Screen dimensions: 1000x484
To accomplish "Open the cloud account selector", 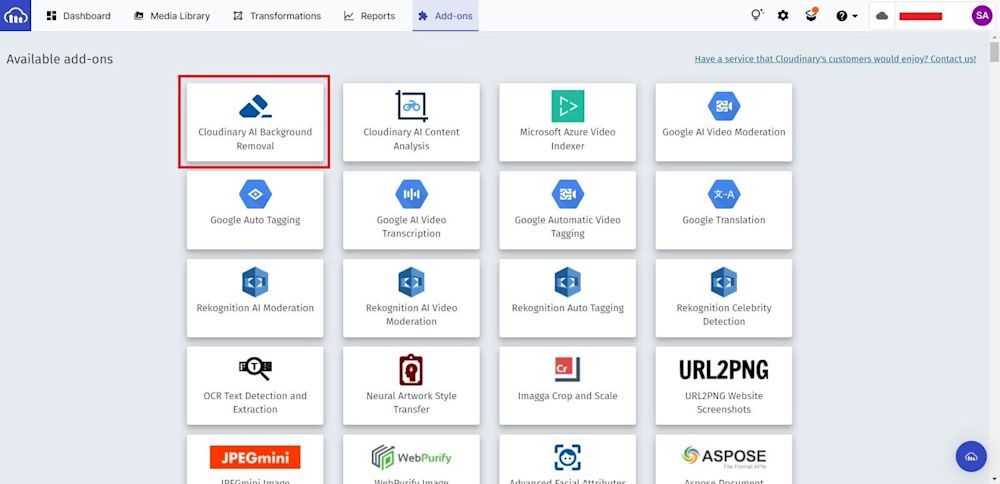I will coord(882,16).
